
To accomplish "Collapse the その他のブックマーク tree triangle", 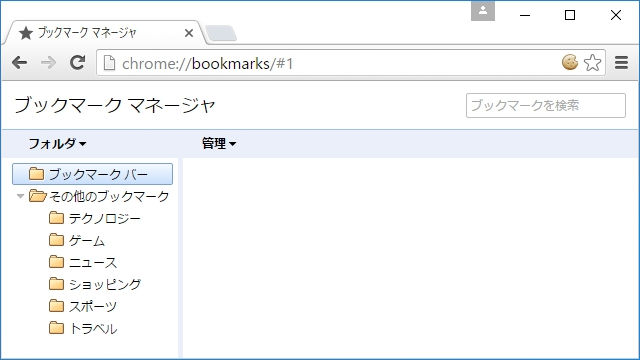I will click(20, 196).
